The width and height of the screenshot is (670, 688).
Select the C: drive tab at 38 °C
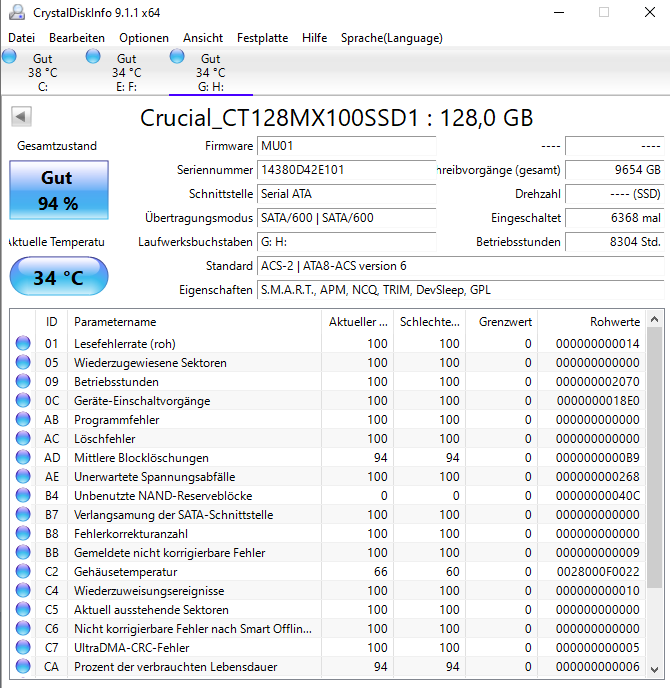(x=43, y=72)
